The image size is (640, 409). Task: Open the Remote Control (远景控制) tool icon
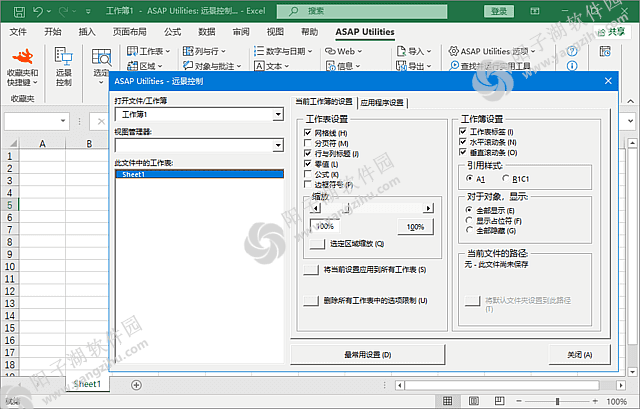coord(64,56)
